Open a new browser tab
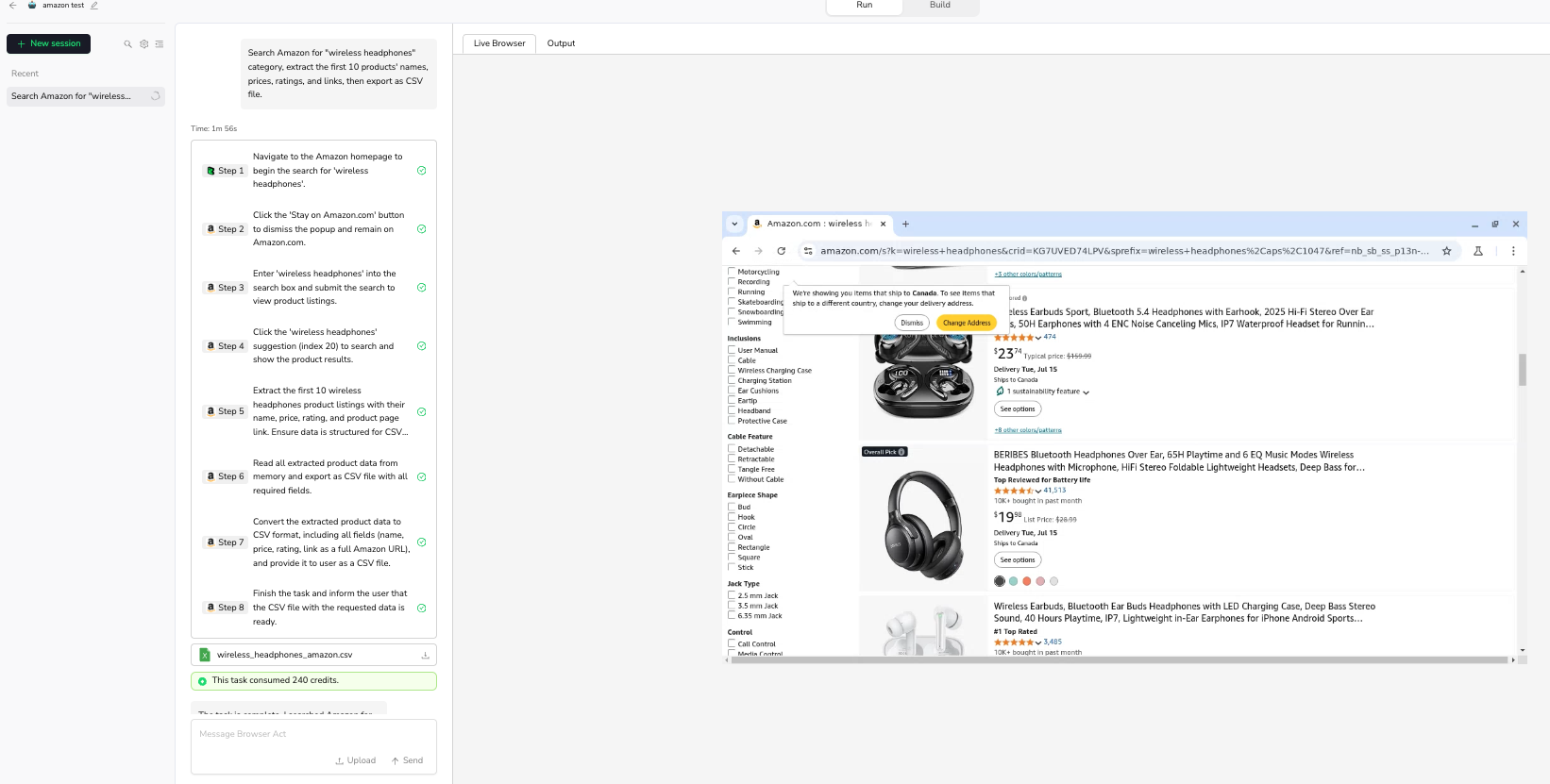1550x784 pixels. pyautogui.click(x=905, y=225)
